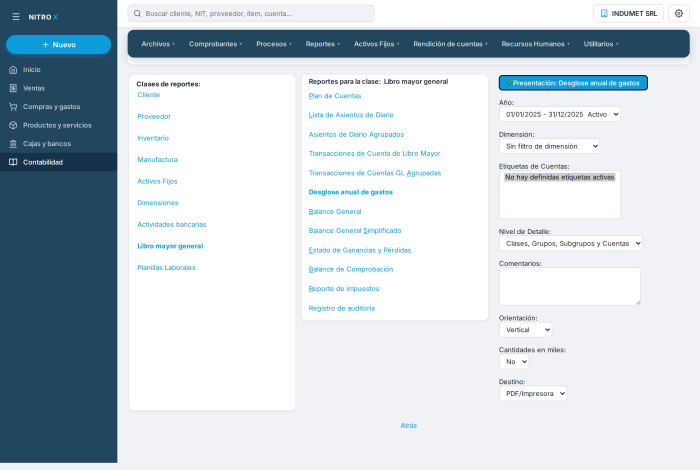The width and height of the screenshot is (700, 470).
Task: Open the Procesos menu
Action: pos(274,44)
